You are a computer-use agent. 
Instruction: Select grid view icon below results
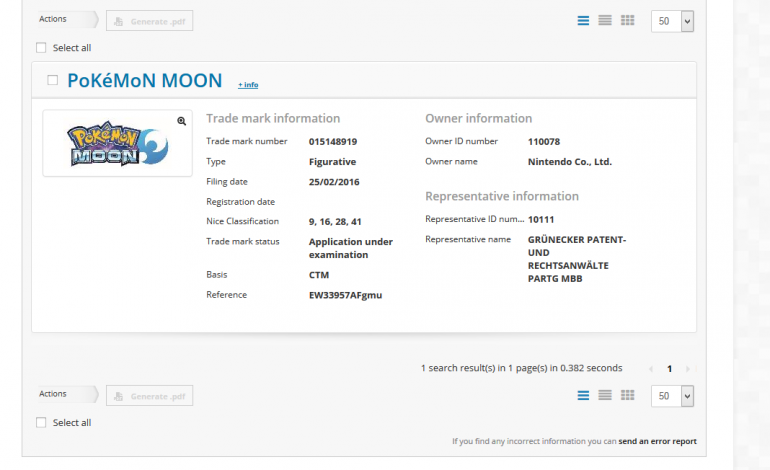click(x=628, y=396)
